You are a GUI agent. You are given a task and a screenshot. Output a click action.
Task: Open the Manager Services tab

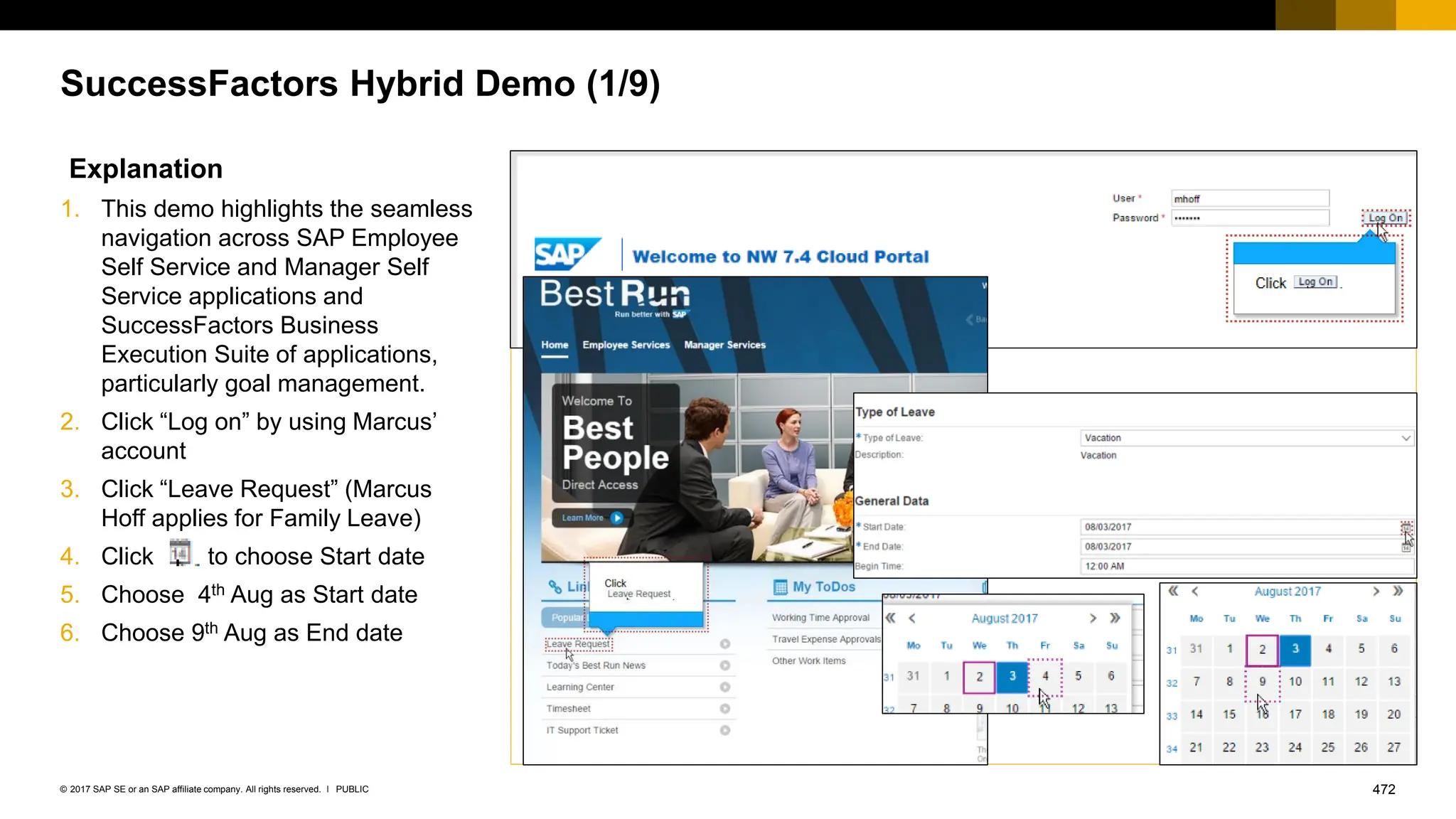coord(724,345)
